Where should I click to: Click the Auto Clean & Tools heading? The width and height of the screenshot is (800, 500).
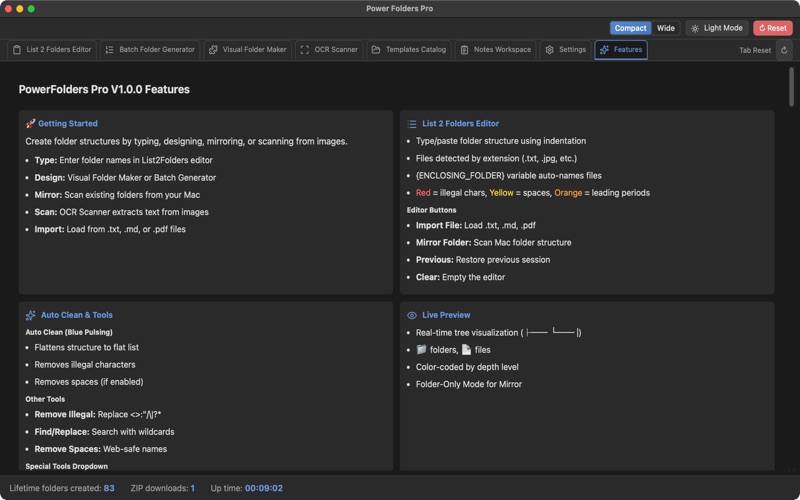[x=77, y=315]
